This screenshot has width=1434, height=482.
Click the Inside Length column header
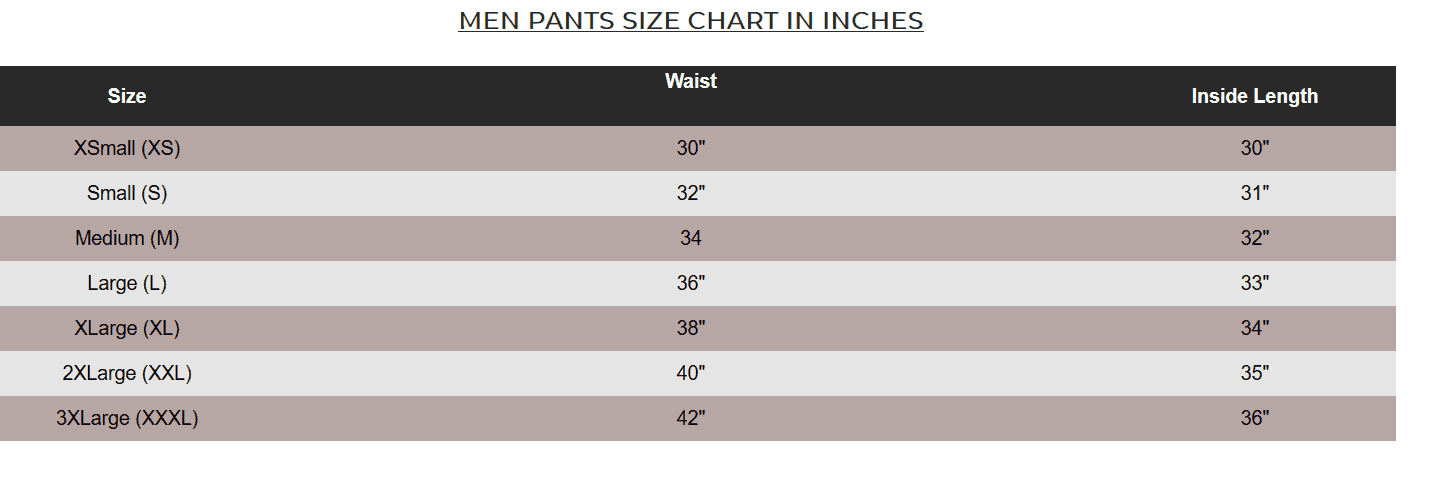[1254, 96]
